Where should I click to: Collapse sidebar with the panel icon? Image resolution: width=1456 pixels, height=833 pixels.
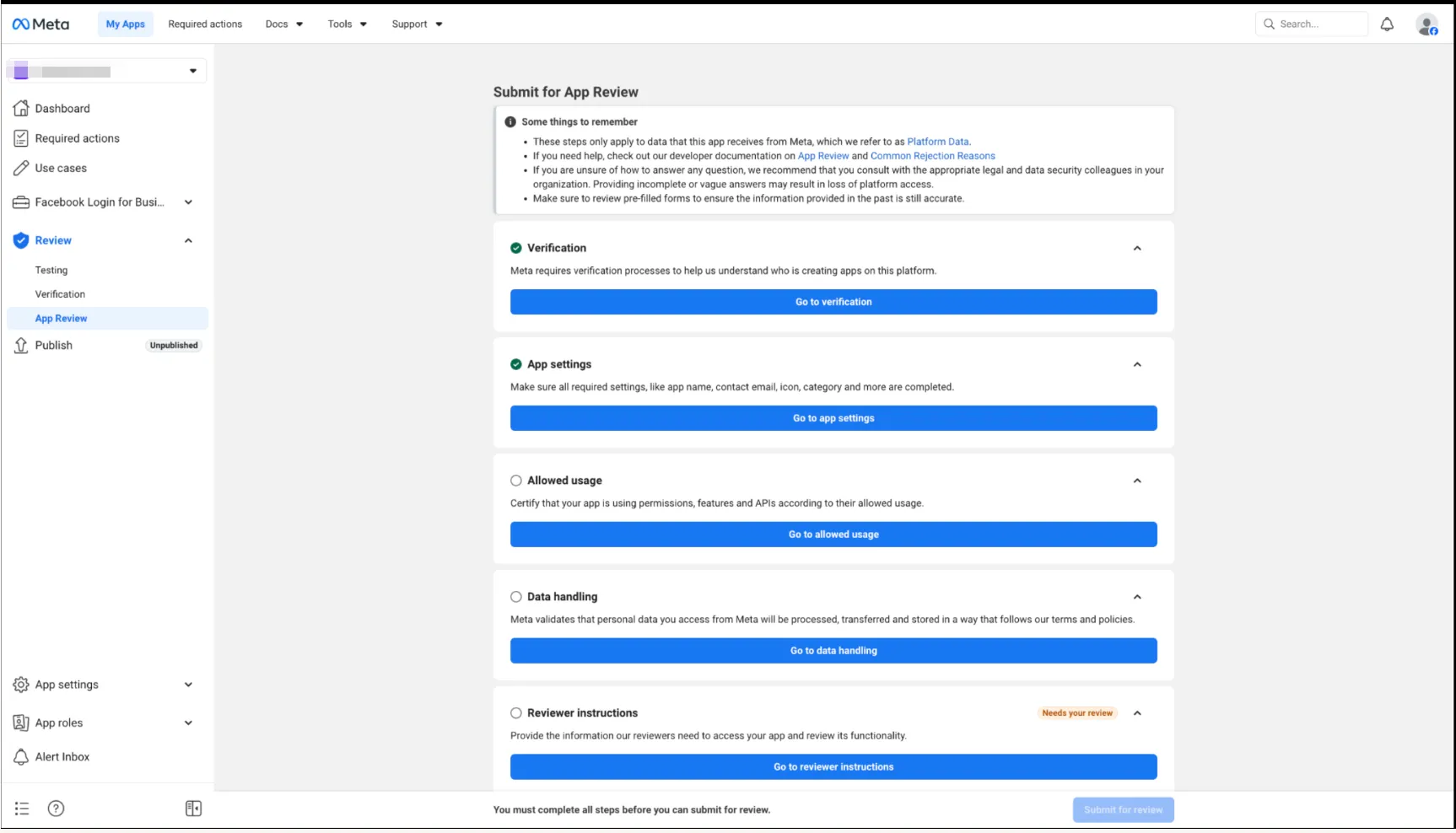[193, 809]
